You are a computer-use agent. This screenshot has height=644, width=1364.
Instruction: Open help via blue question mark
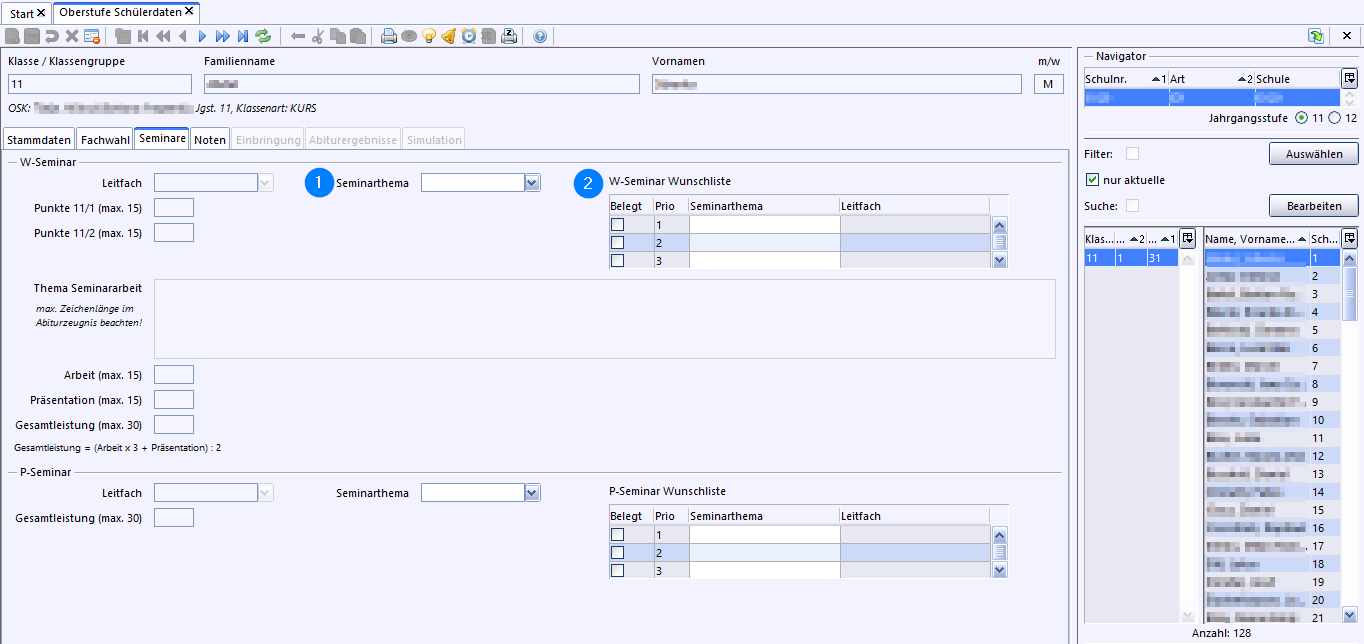(540, 36)
